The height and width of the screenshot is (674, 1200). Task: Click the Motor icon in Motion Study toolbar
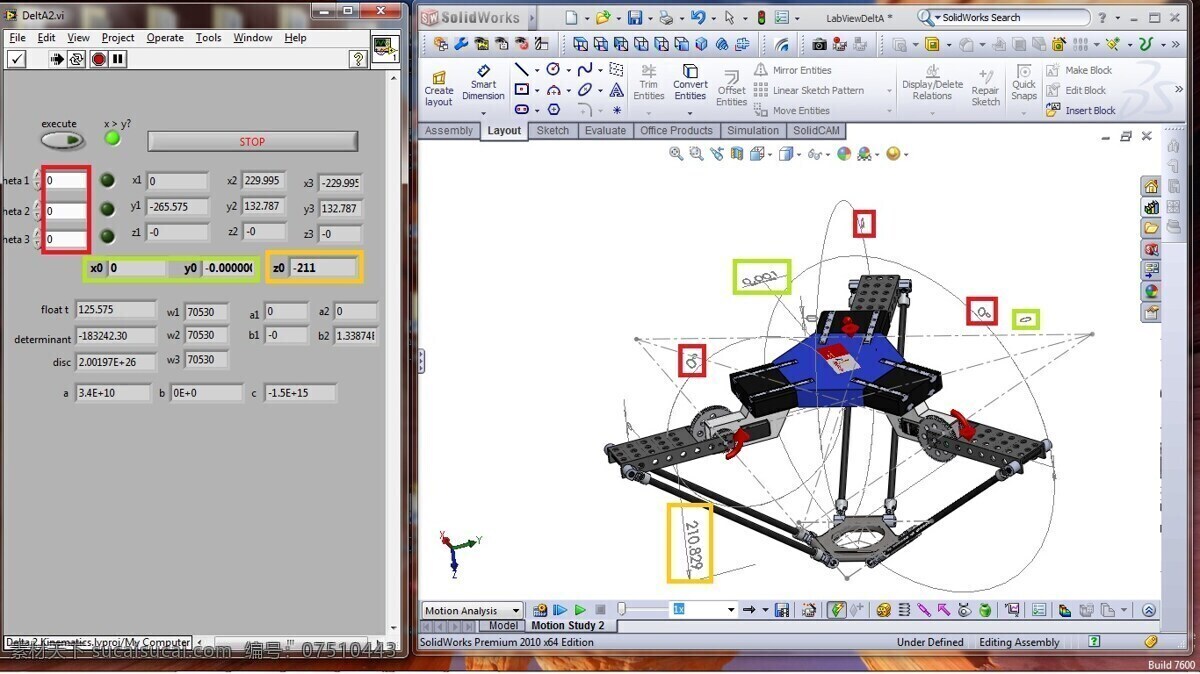[884, 610]
